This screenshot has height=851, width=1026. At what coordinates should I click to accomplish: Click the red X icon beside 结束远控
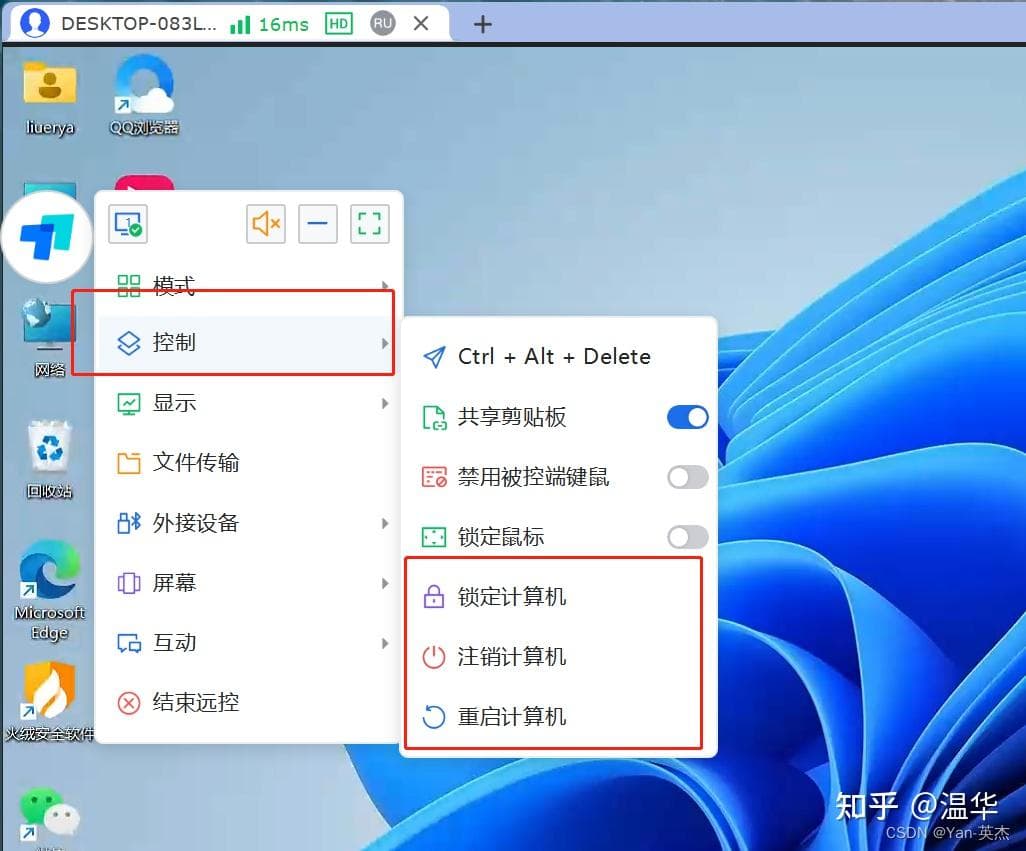128,704
